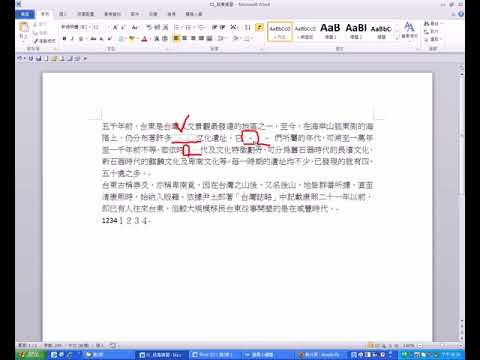Select Distributed alignment

tap(209, 39)
